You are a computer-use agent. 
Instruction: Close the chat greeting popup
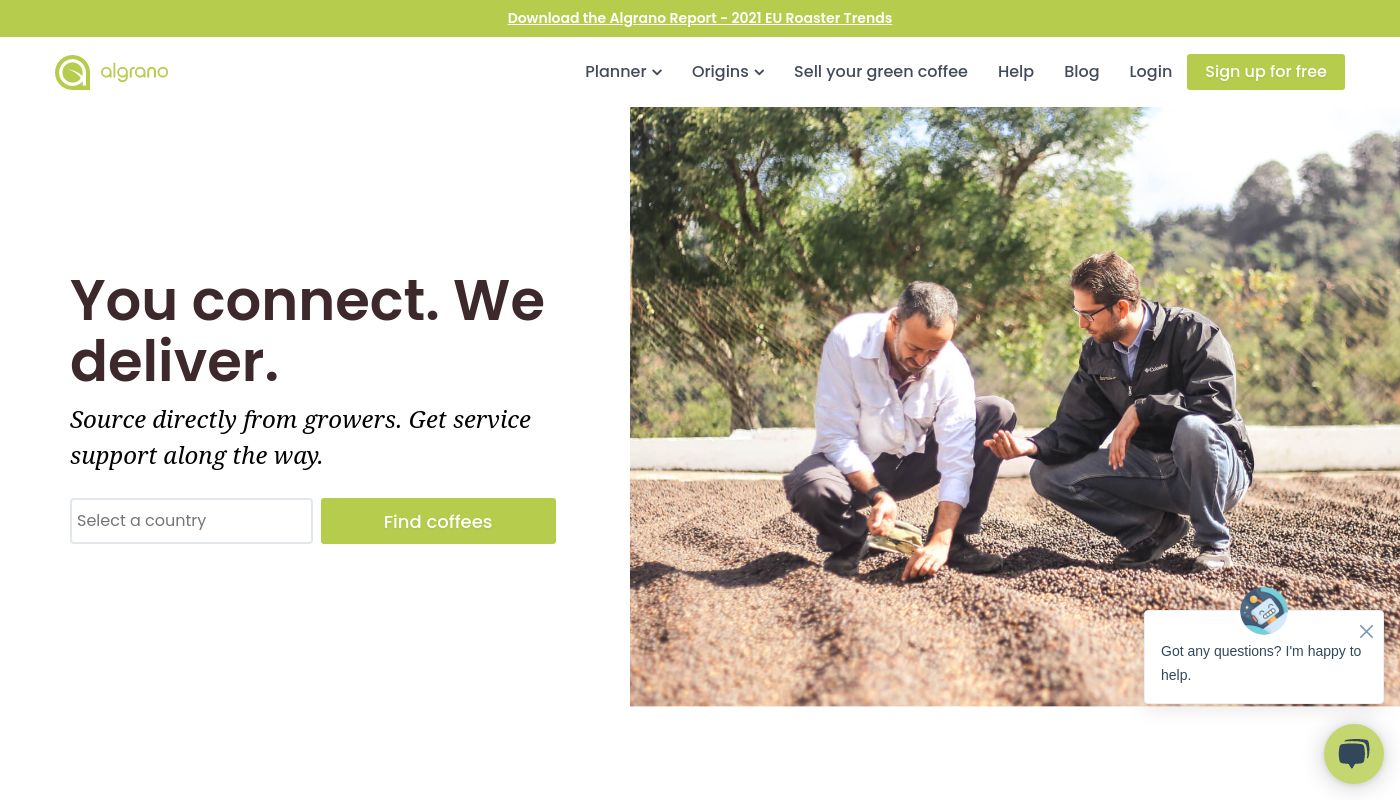click(1366, 631)
